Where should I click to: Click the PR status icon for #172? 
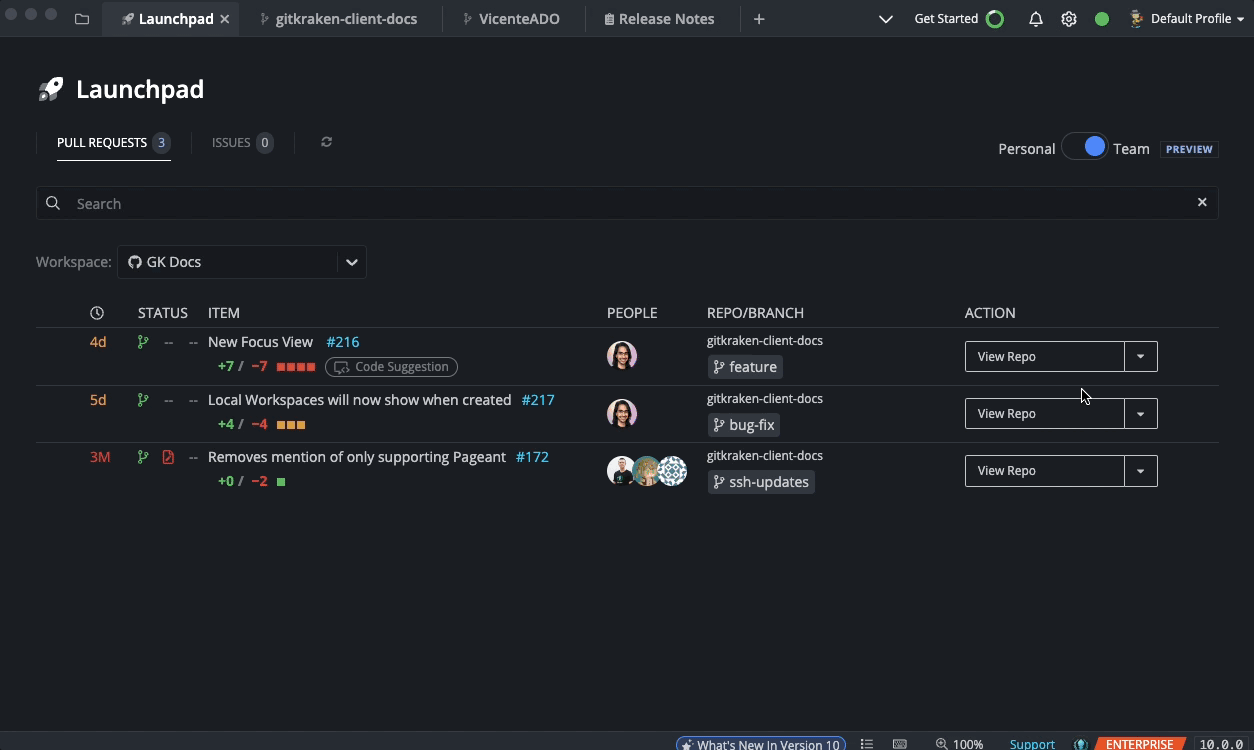click(143, 457)
